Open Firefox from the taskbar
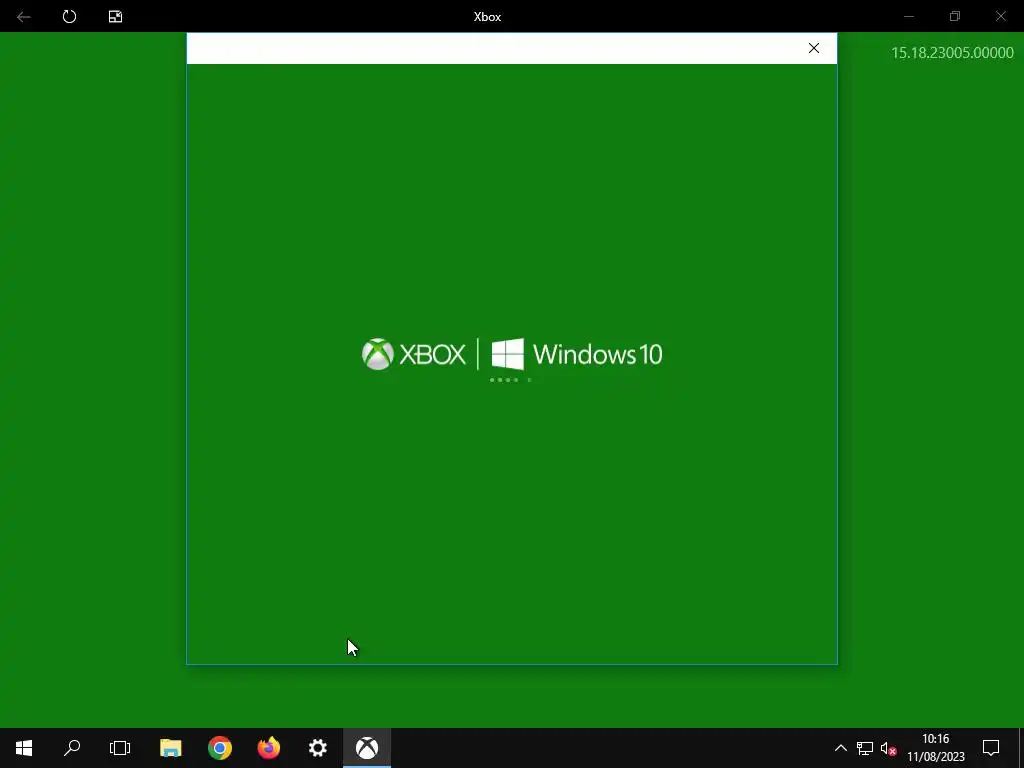This screenshot has height=768, width=1024. 268,748
